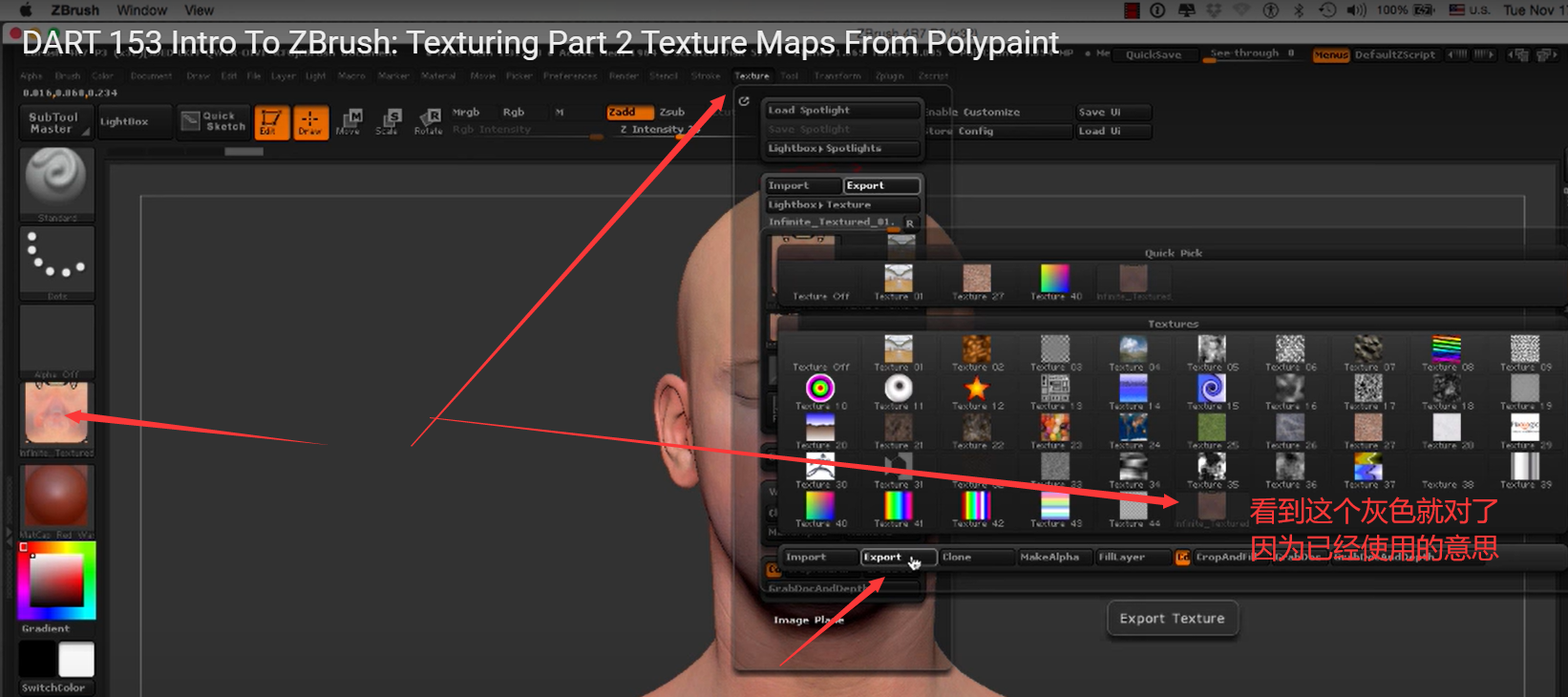
Task: Enable Mrgb painting mode
Action: [x=466, y=113]
